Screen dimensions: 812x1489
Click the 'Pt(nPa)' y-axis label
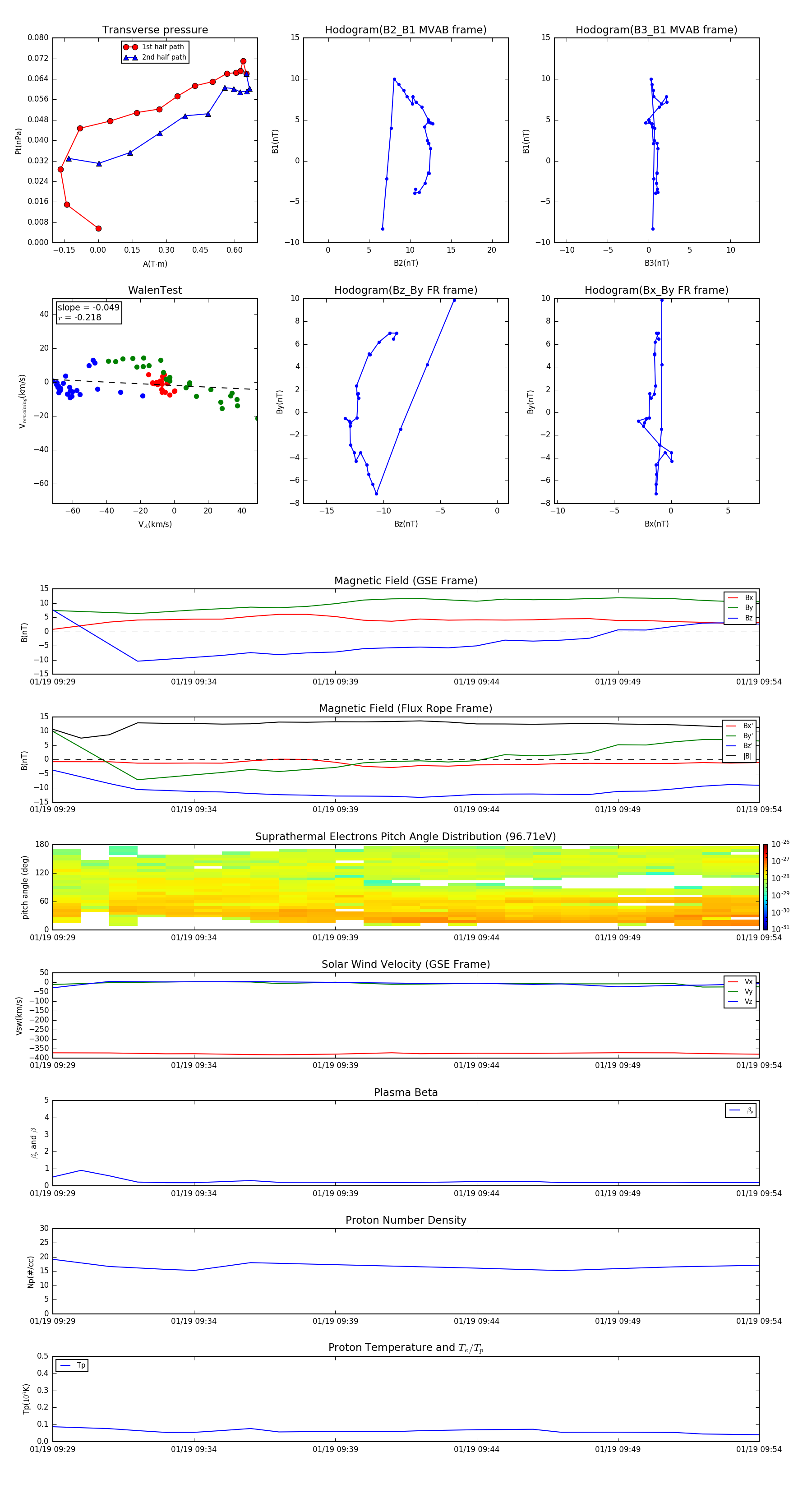pos(18,140)
